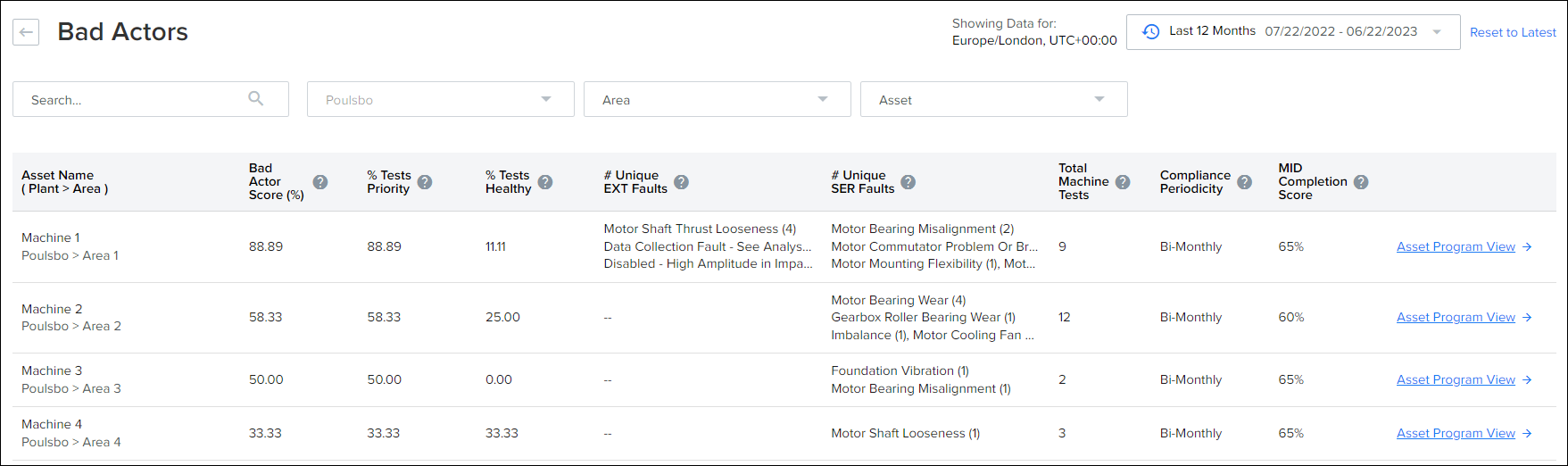Open the Asset filter dropdown
The width and height of the screenshot is (1568, 466).
pos(994,99)
